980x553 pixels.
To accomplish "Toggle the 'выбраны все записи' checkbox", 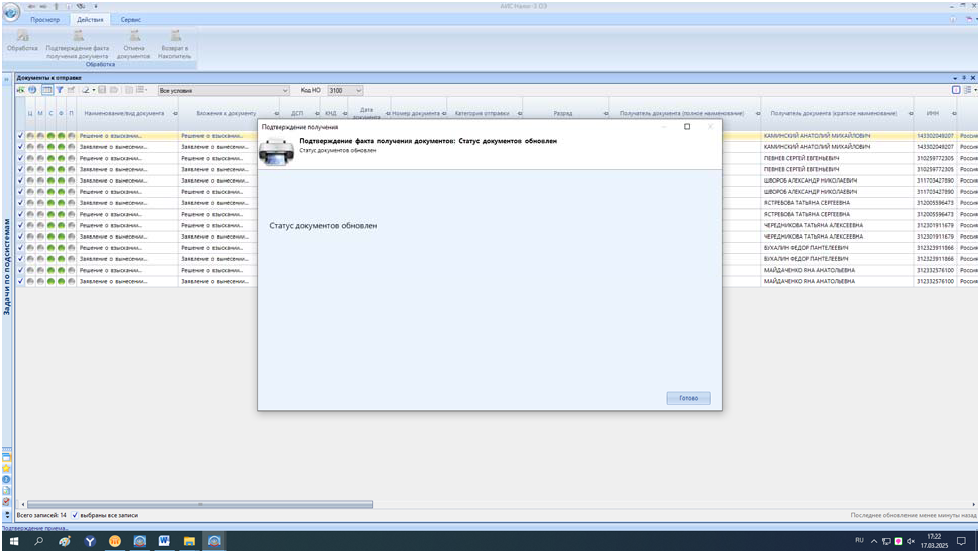I will 75,515.
